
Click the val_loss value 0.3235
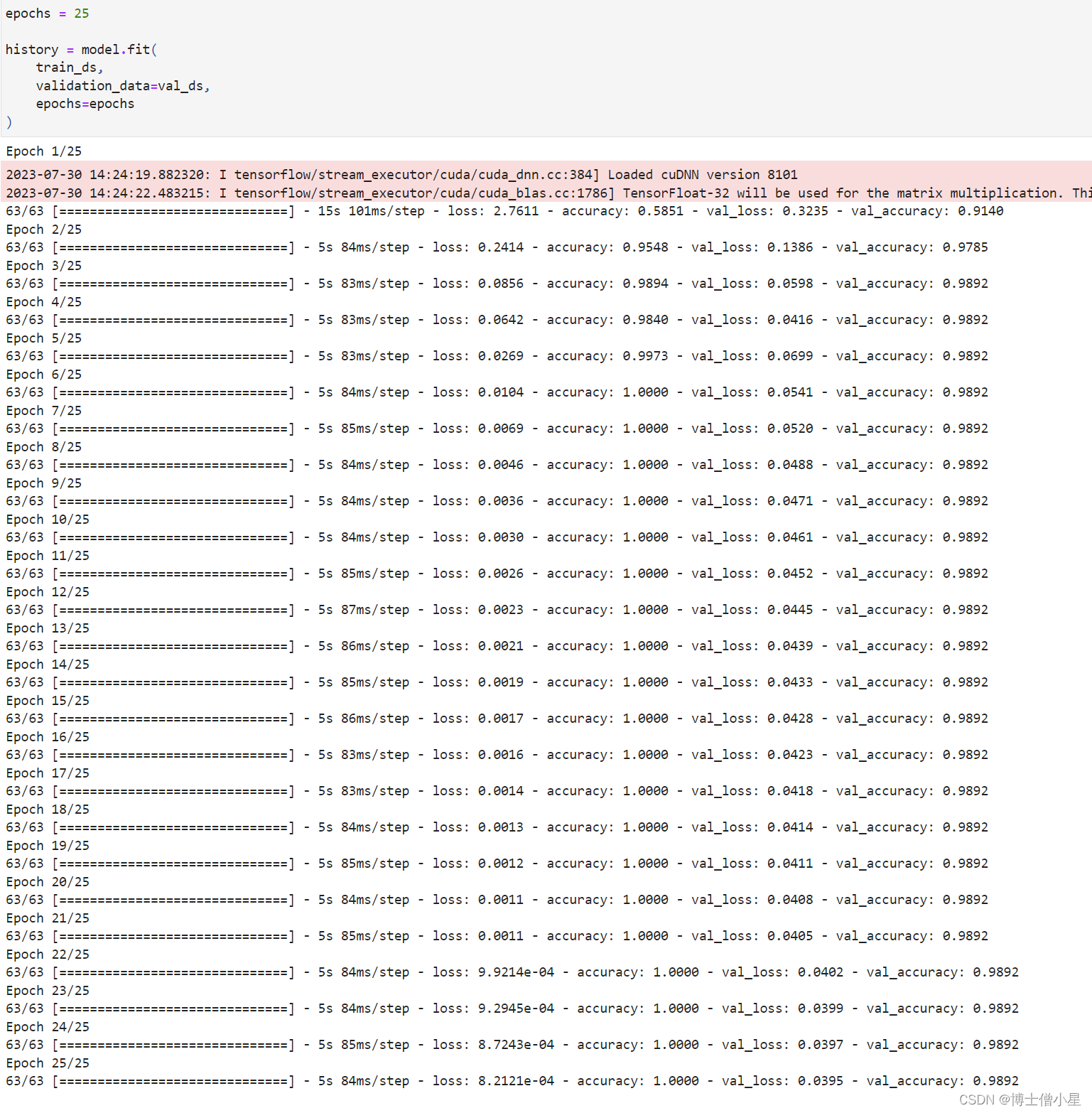[805, 211]
